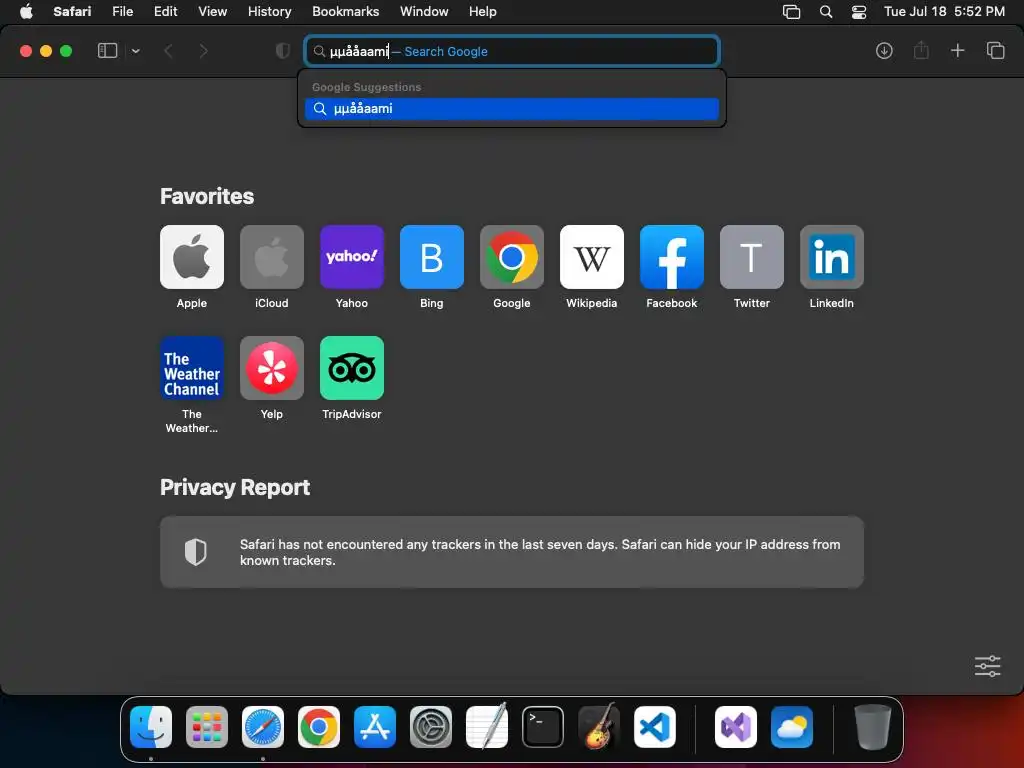Open the iCloud favorite
The image size is (1024, 768).
pyautogui.click(x=272, y=257)
